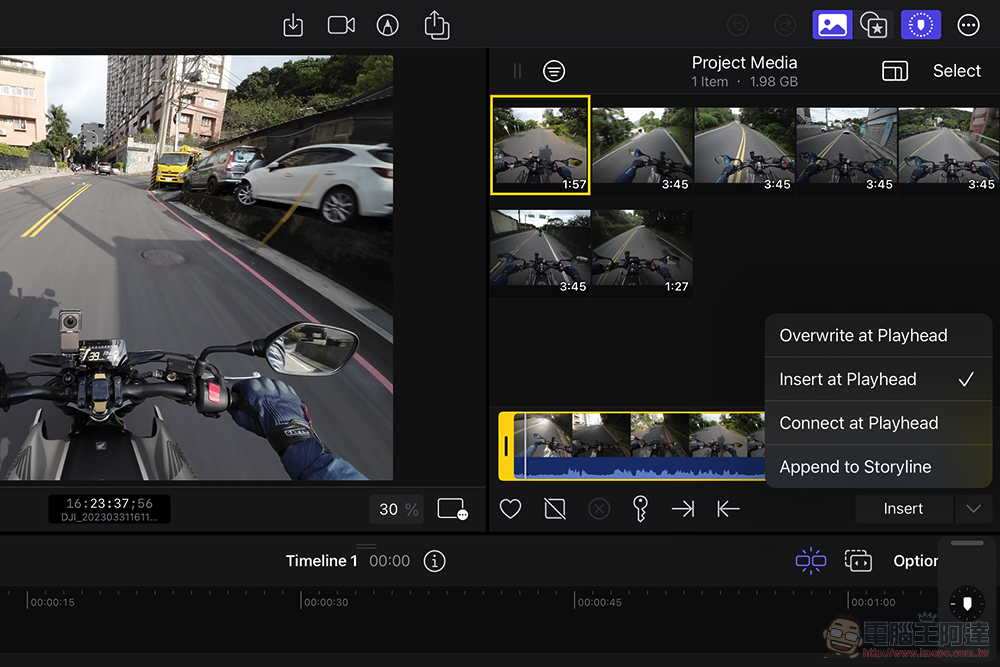Tap the import media icon
1000x667 pixels.
(293, 26)
